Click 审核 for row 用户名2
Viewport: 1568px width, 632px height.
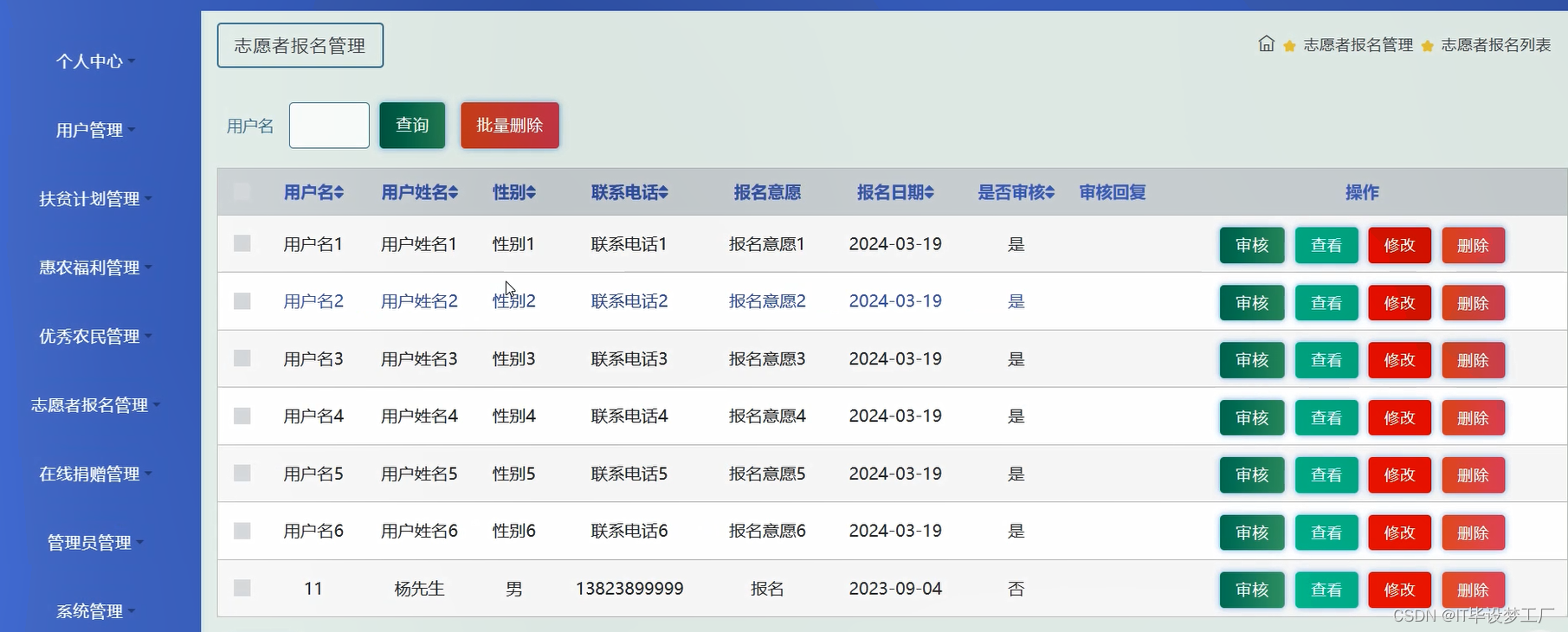coord(1252,303)
